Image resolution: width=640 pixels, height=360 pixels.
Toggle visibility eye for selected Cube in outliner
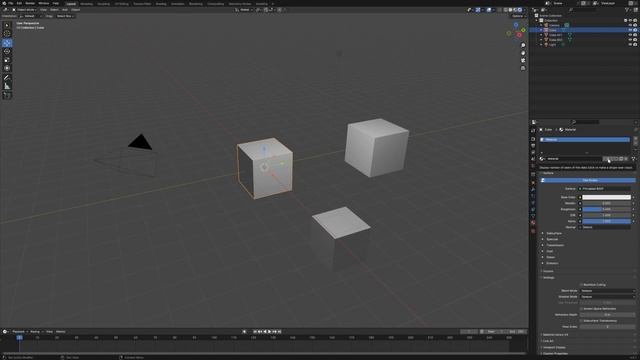pyautogui.click(x=630, y=30)
